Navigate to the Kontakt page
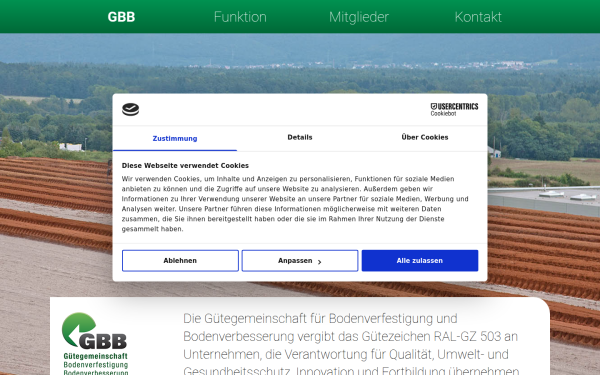 tap(478, 17)
